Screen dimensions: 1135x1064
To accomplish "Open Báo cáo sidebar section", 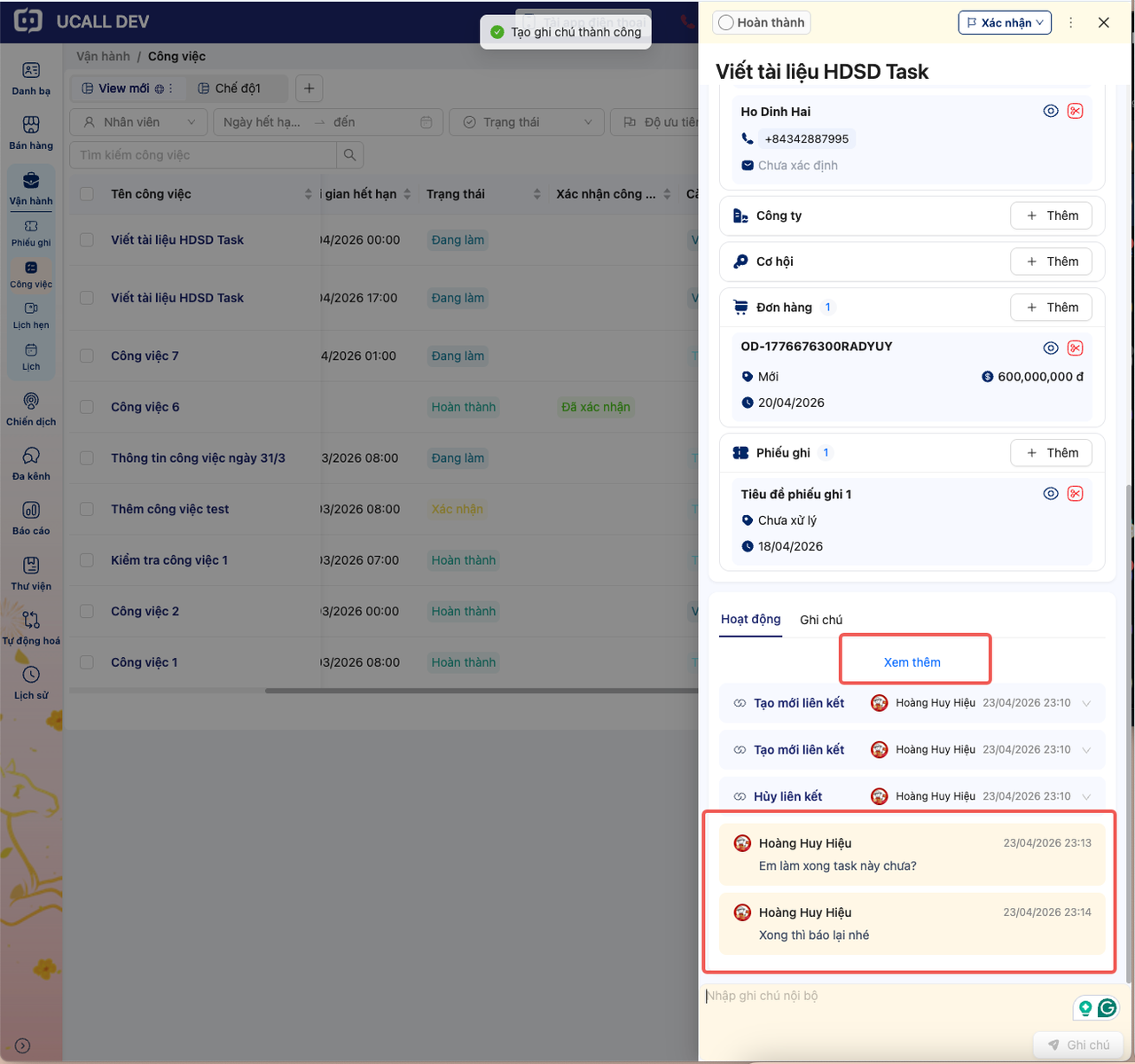I will 31,519.
